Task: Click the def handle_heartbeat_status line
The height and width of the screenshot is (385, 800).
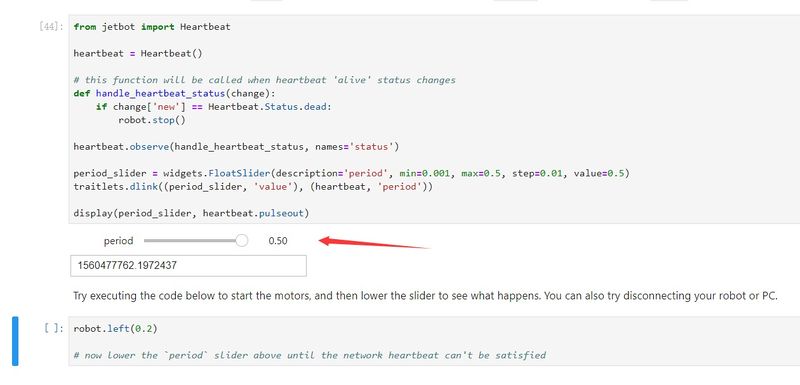Action: point(174,93)
